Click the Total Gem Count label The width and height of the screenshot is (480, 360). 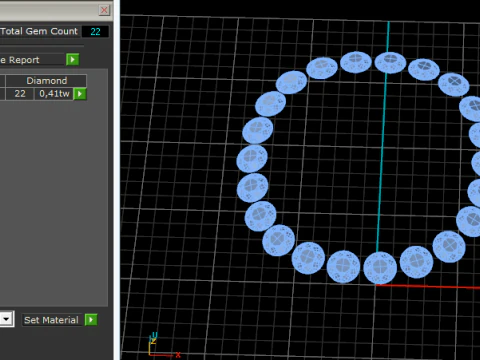tap(39, 31)
